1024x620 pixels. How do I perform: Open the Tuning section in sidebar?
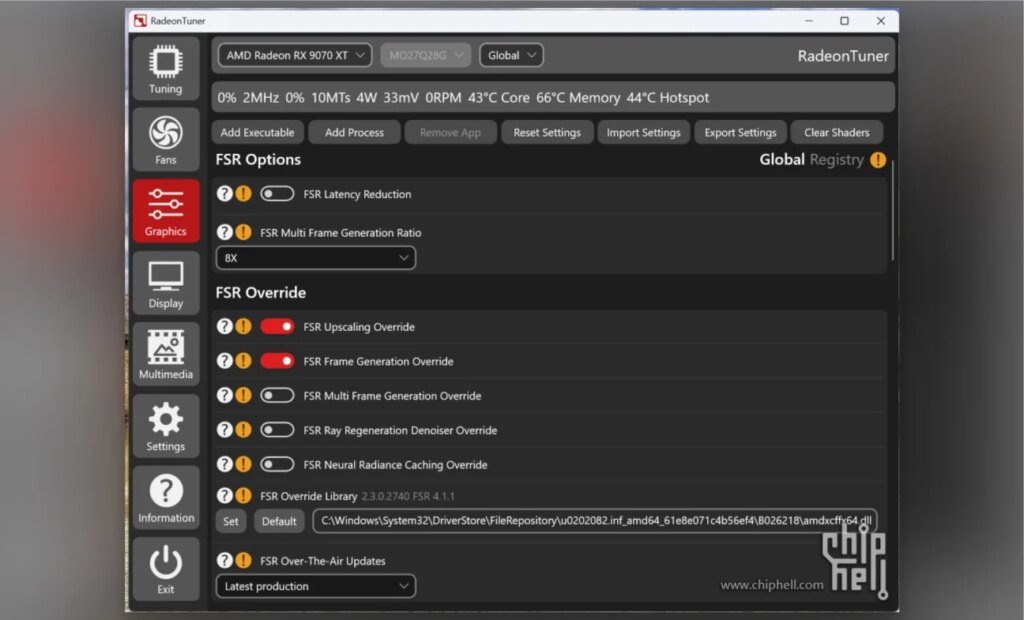165,69
